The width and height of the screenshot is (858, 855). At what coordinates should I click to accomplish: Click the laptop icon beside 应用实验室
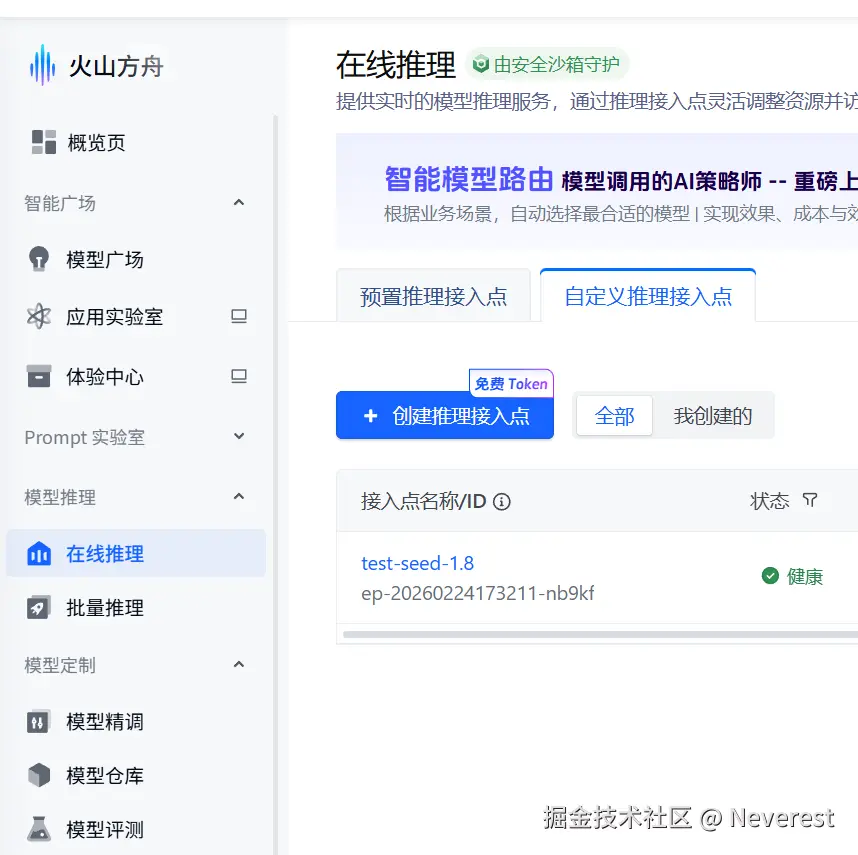click(239, 316)
